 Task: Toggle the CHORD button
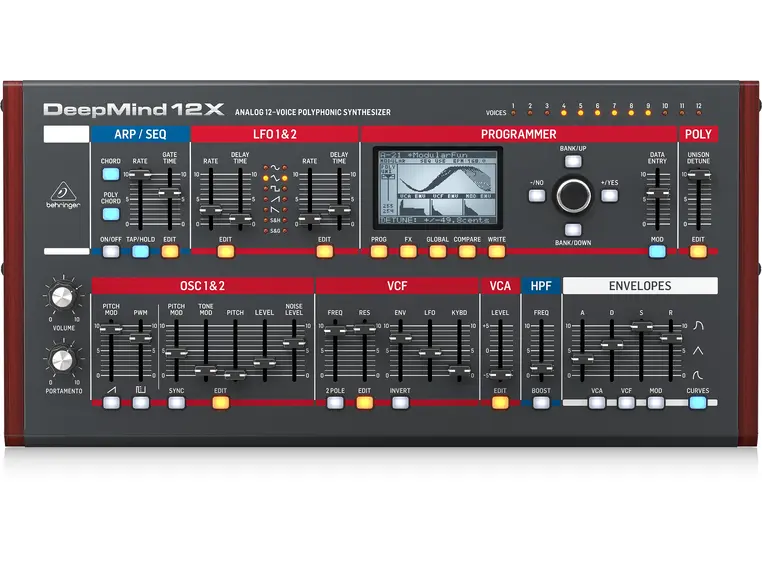[x=111, y=174]
